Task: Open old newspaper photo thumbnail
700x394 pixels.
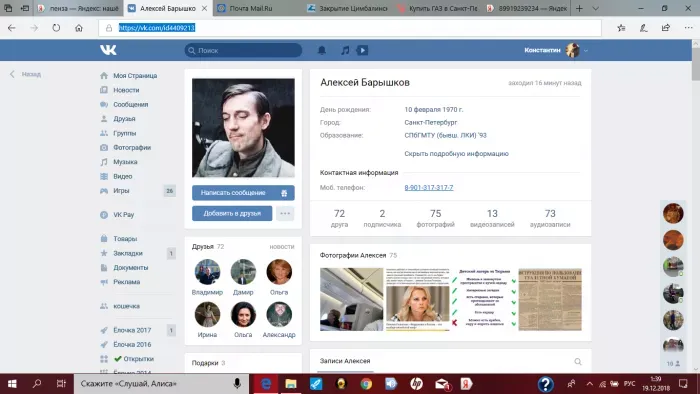Action: tap(550, 299)
